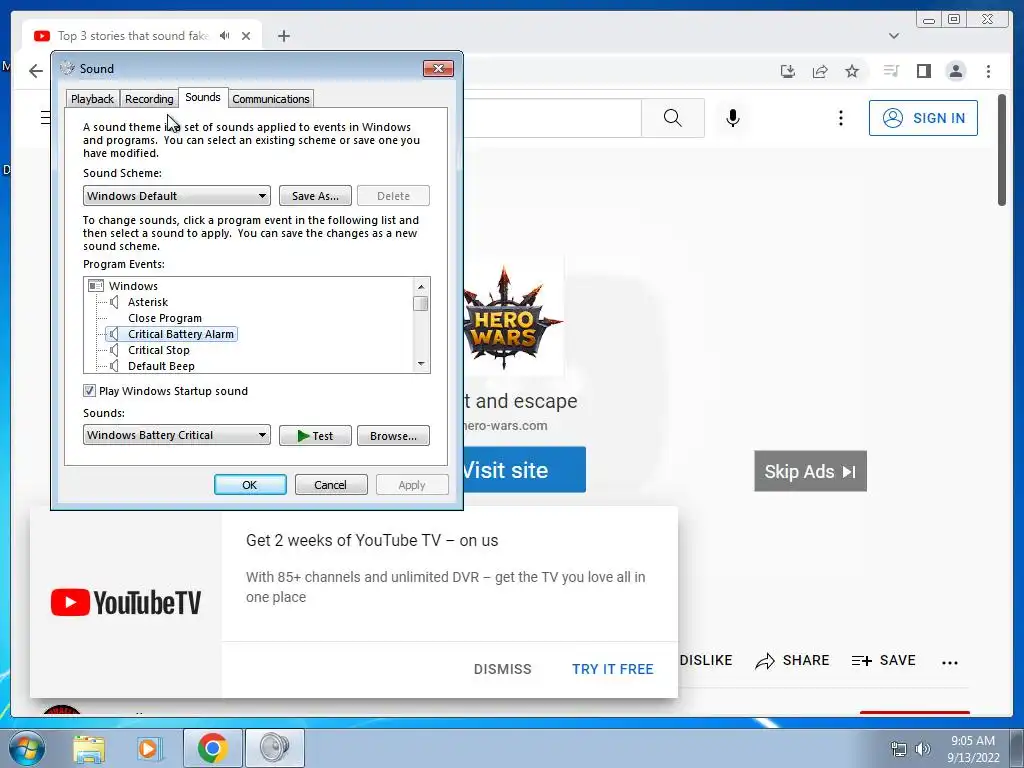Open the Sound Scheme dropdown

point(177,196)
